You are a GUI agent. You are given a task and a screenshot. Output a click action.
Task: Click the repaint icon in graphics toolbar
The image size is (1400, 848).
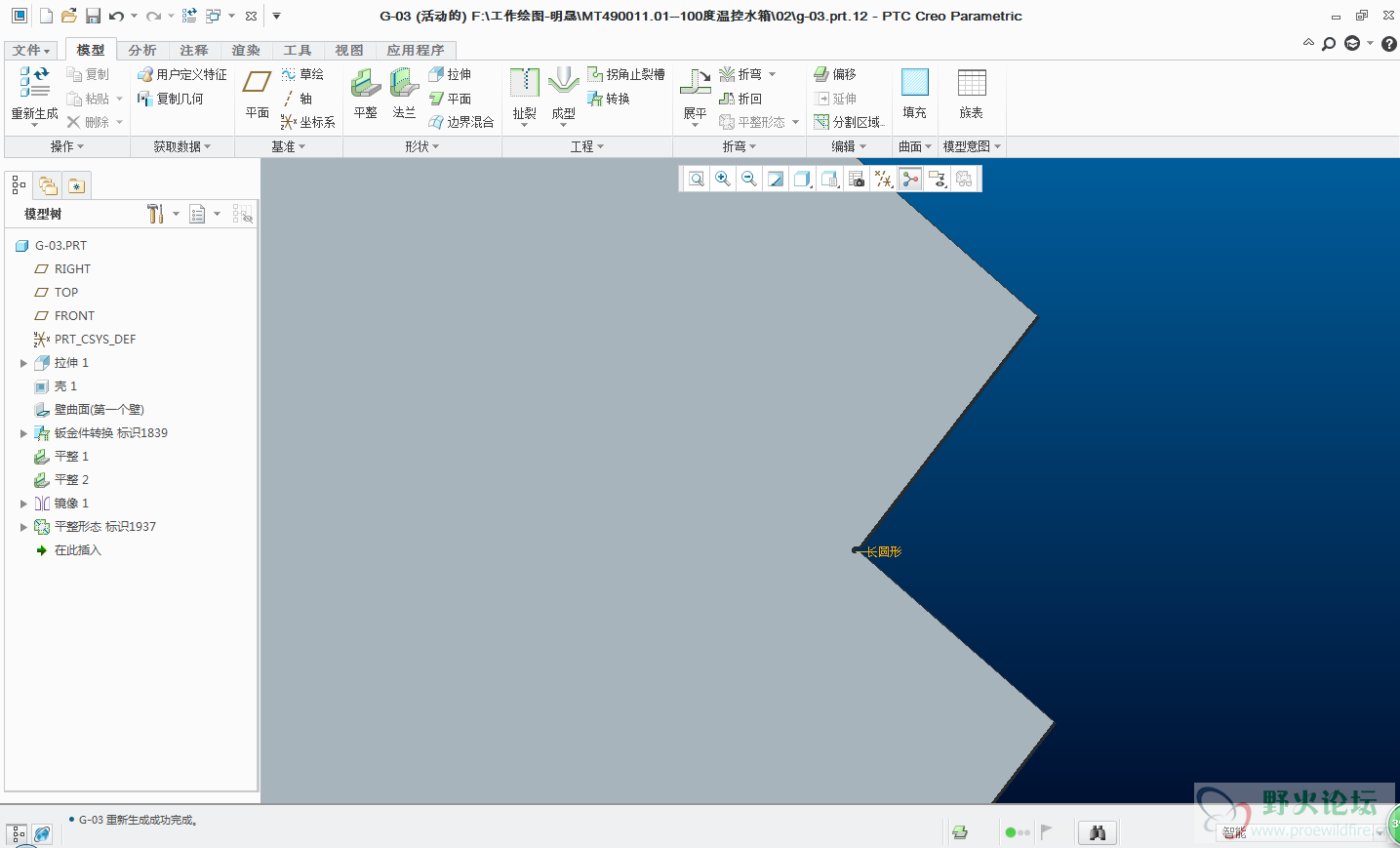(776, 179)
